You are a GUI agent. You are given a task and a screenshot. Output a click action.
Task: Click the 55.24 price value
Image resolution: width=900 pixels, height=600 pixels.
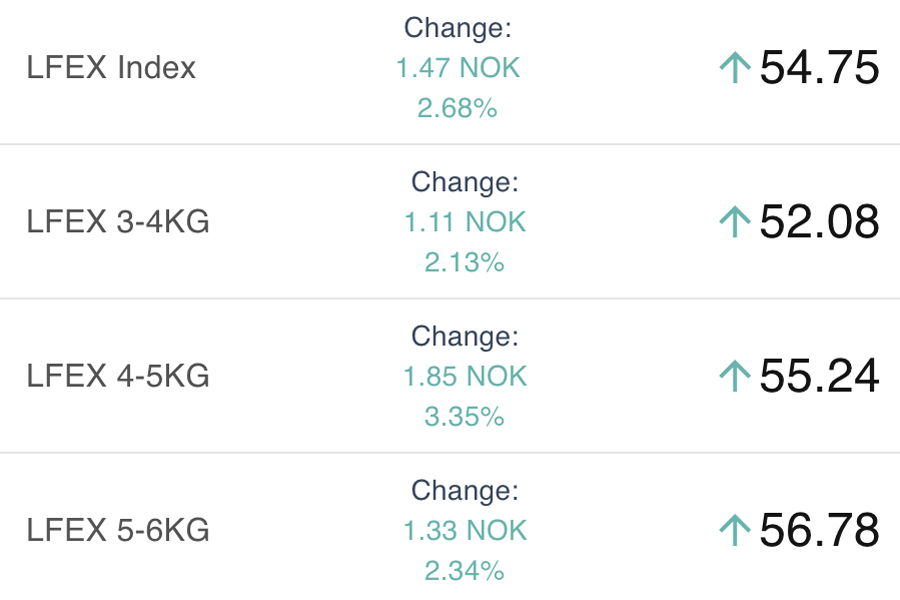click(819, 376)
